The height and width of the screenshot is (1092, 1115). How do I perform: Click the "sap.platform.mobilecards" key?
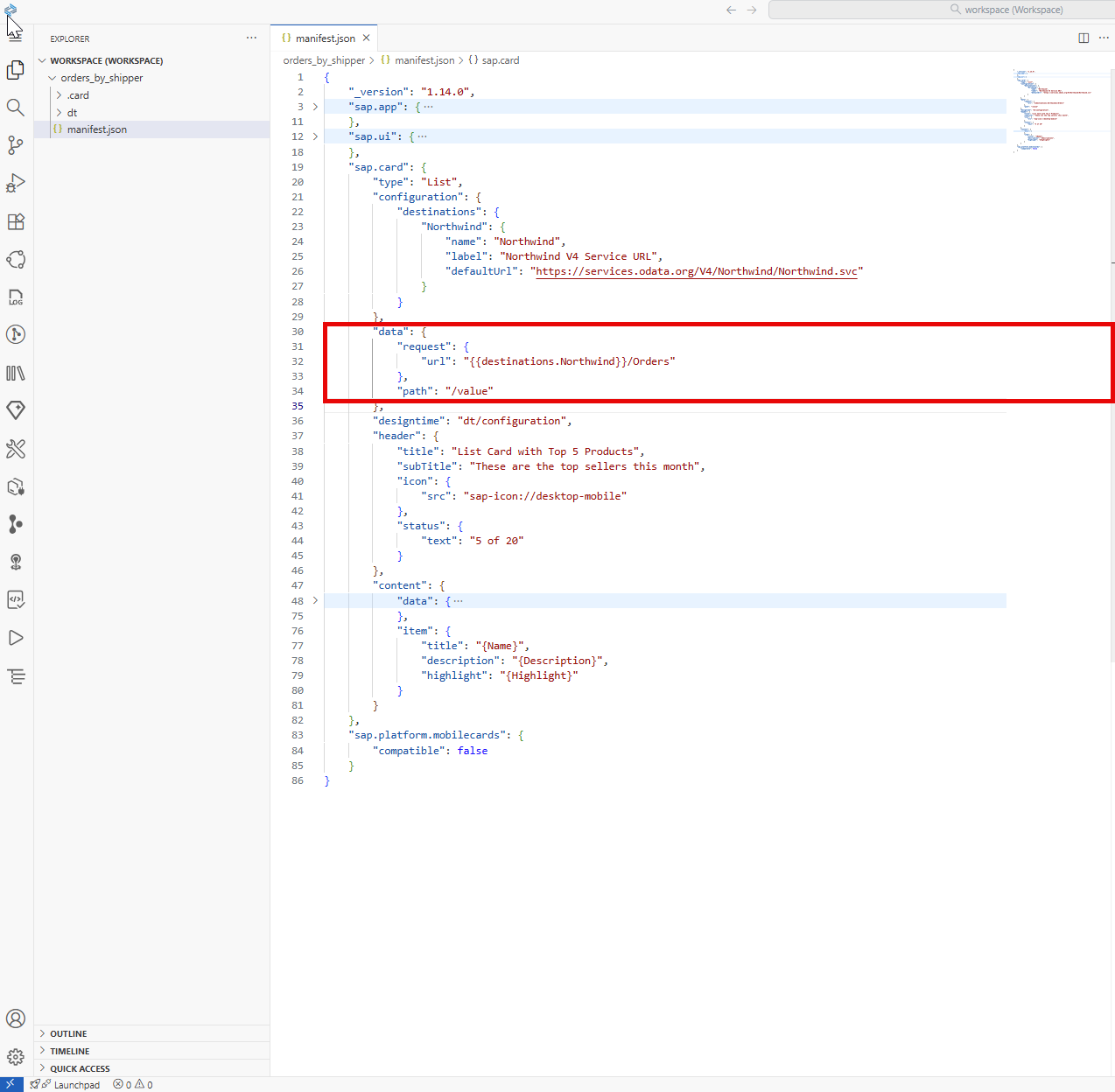click(427, 735)
